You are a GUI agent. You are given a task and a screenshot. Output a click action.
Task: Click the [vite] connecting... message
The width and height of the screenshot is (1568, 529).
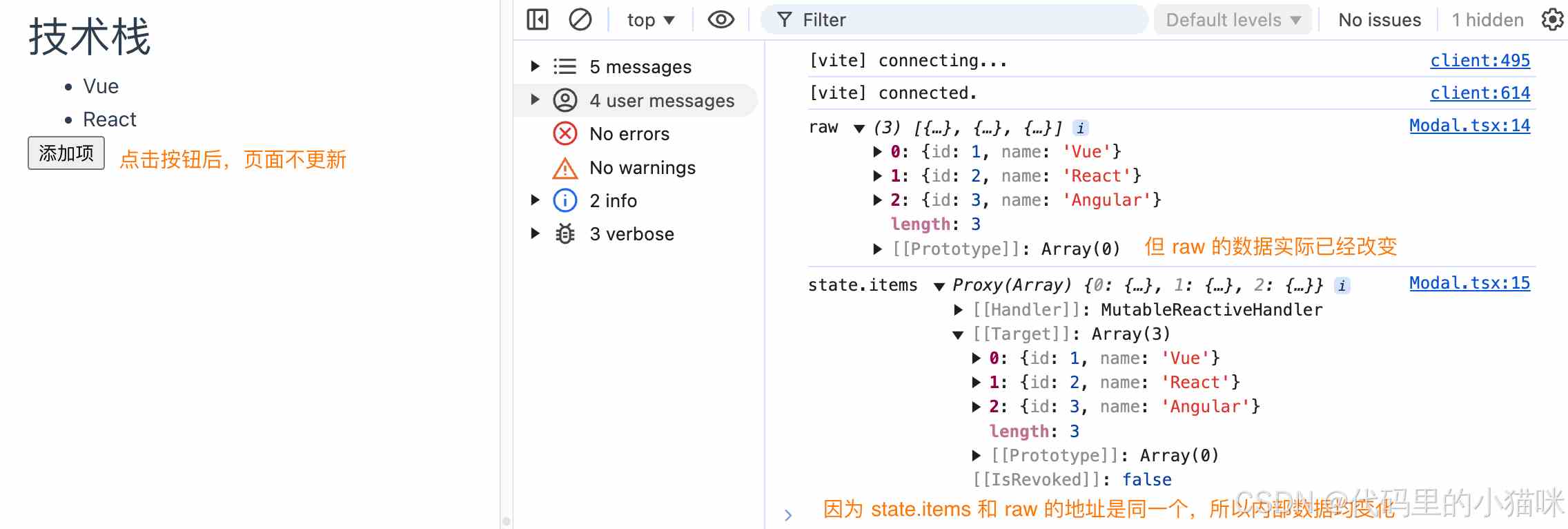point(908,61)
